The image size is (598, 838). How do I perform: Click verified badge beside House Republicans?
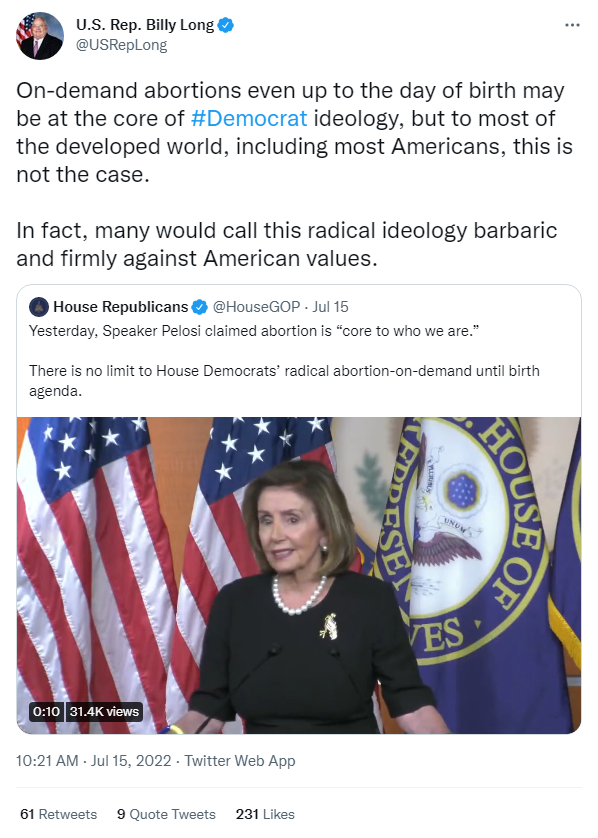[x=199, y=307]
